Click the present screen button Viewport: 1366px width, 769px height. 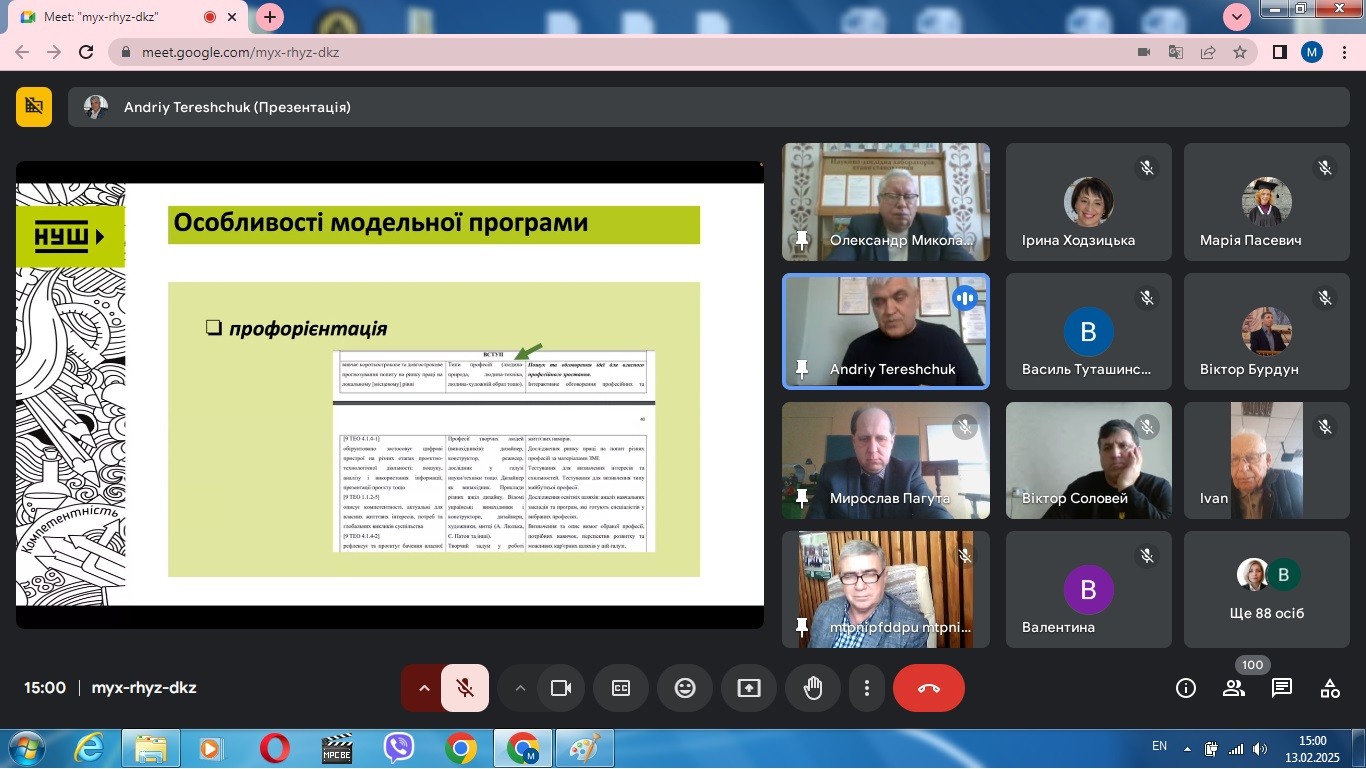click(749, 688)
